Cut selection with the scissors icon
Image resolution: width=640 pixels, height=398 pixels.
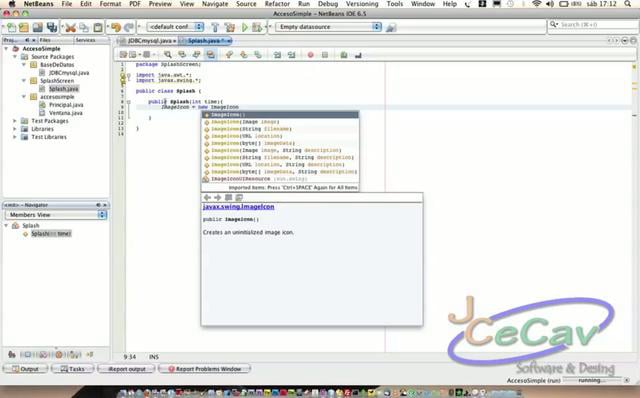pyautogui.click(x=71, y=27)
